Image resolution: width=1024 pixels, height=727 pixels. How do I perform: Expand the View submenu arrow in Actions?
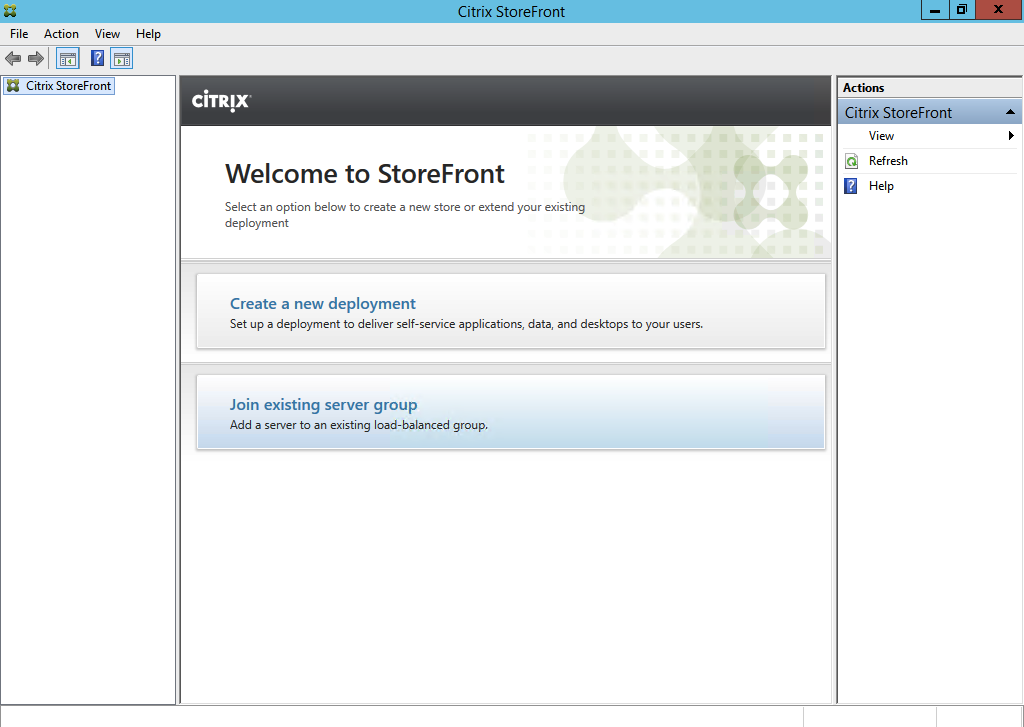coord(1011,136)
